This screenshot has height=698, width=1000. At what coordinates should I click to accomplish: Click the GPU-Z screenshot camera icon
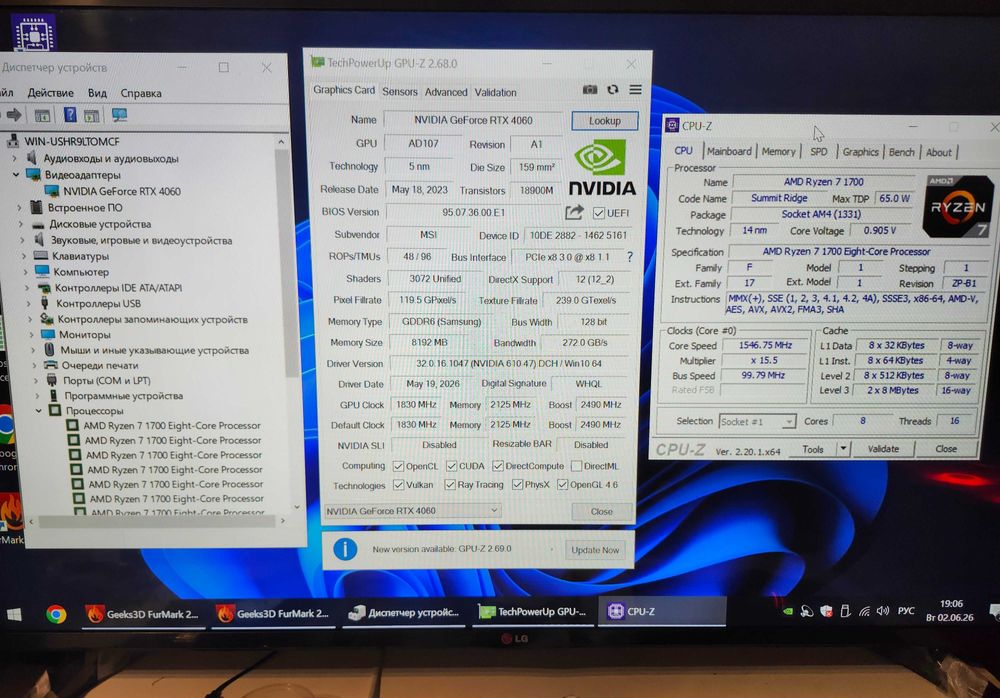pos(590,90)
